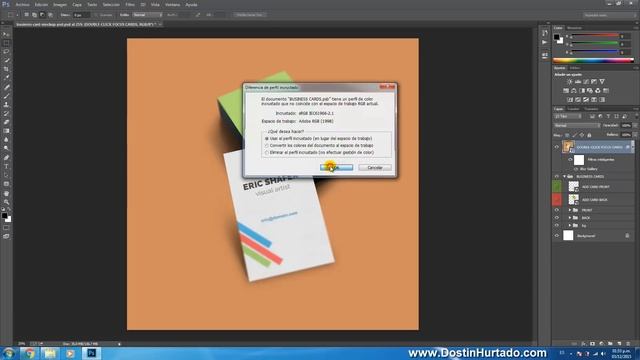The height and width of the screenshot is (360, 640).
Task: Expand the FRONT folder
Action: 570,210
